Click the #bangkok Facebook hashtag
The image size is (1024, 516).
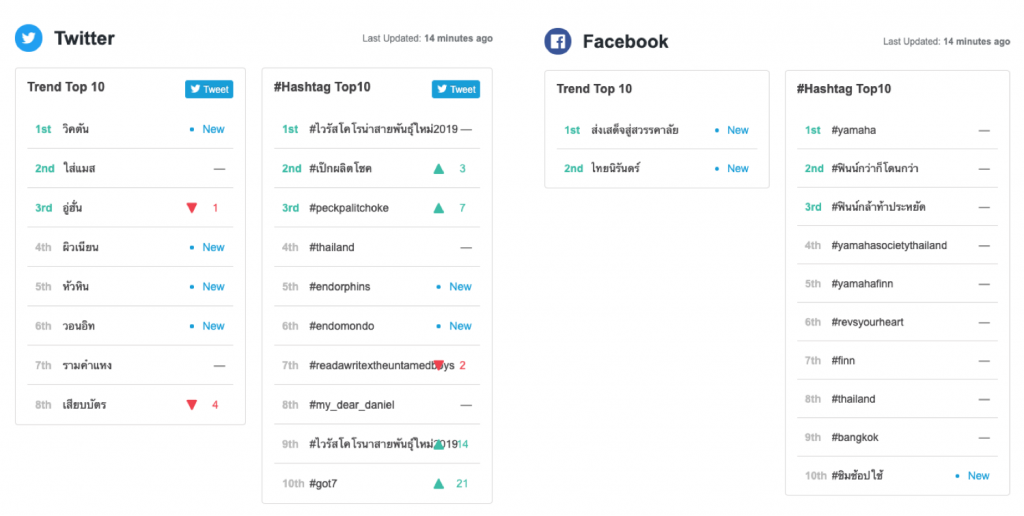pos(855,437)
